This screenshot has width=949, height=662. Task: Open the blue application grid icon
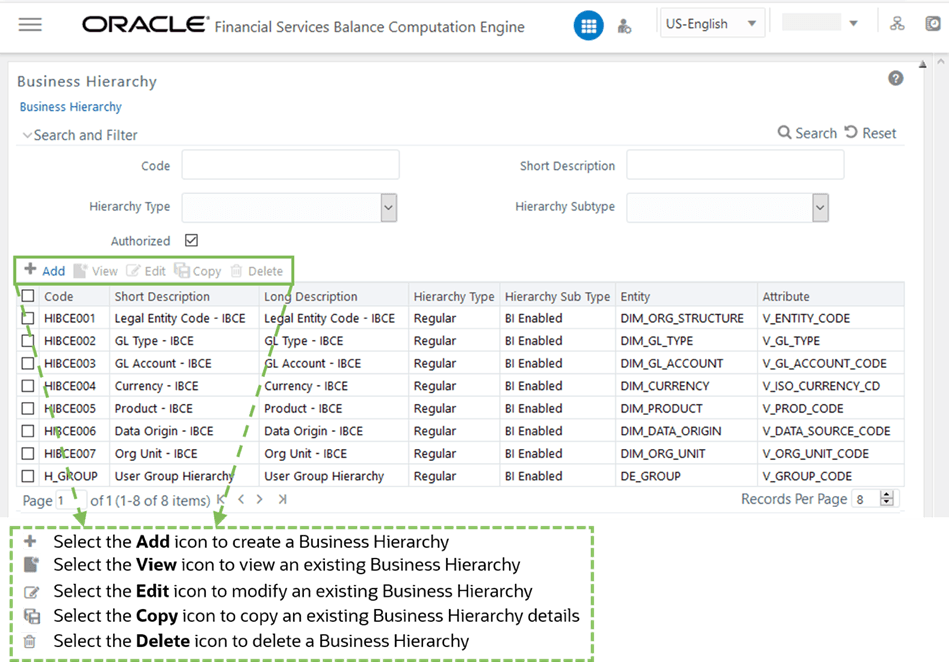pyautogui.click(x=588, y=26)
